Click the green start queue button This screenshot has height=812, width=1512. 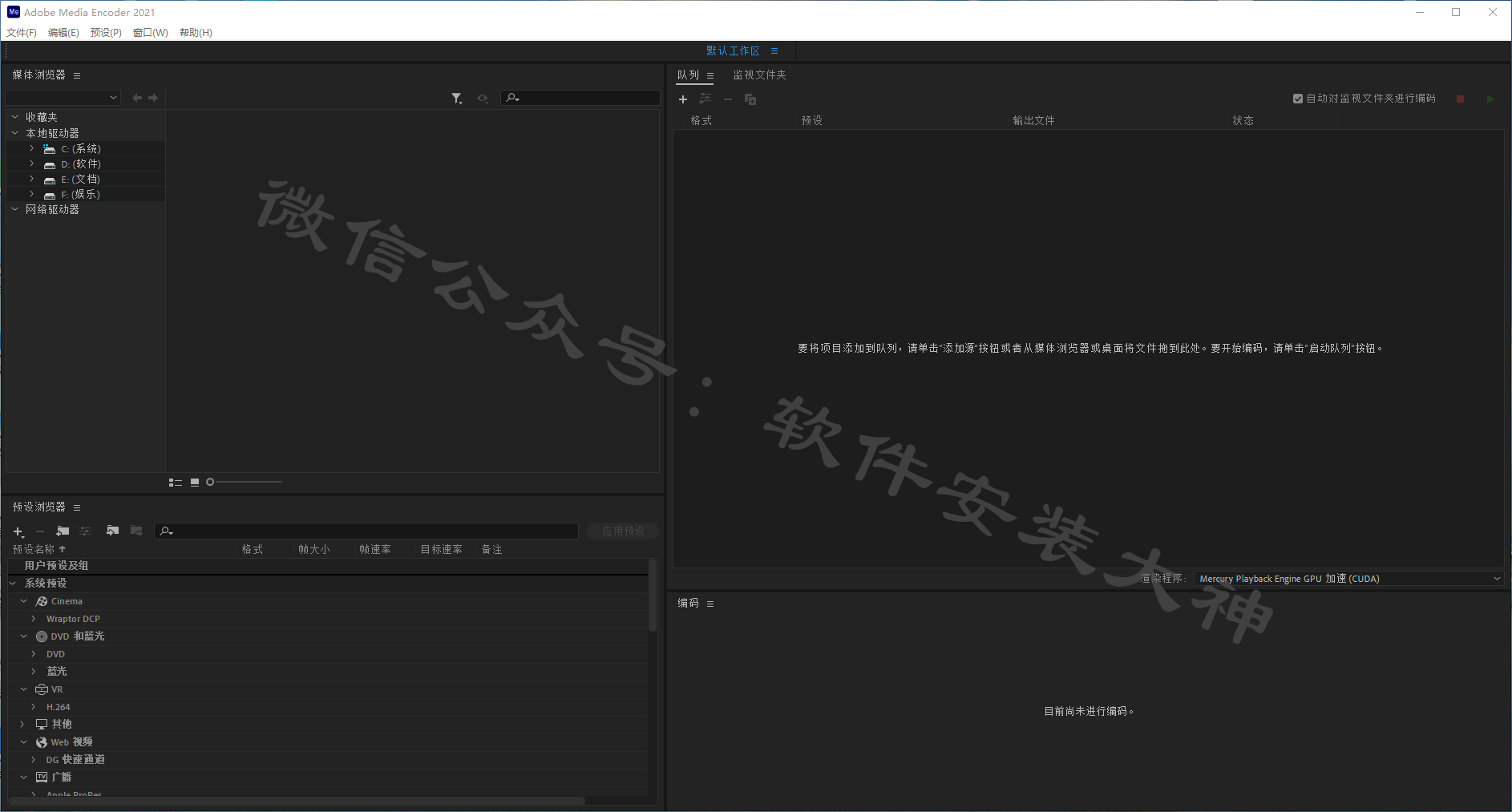(1490, 99)
